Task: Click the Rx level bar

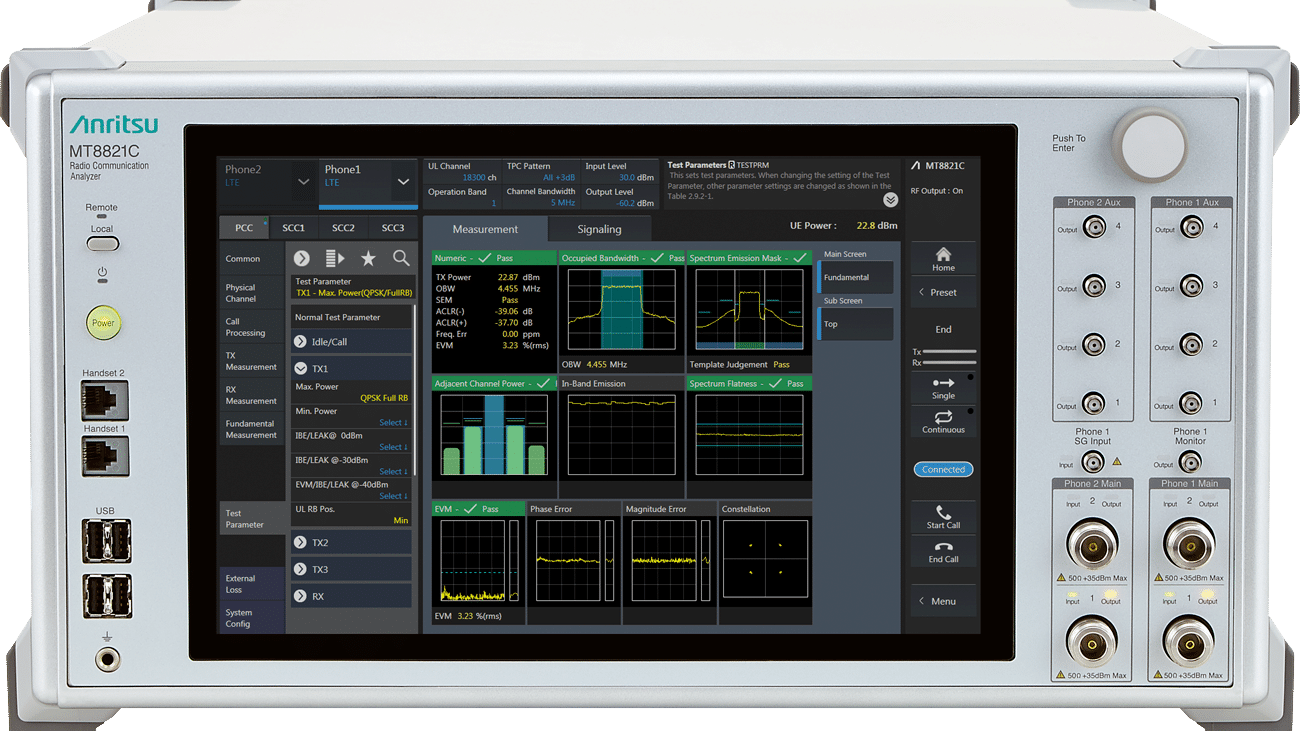Action: point(949,363)
